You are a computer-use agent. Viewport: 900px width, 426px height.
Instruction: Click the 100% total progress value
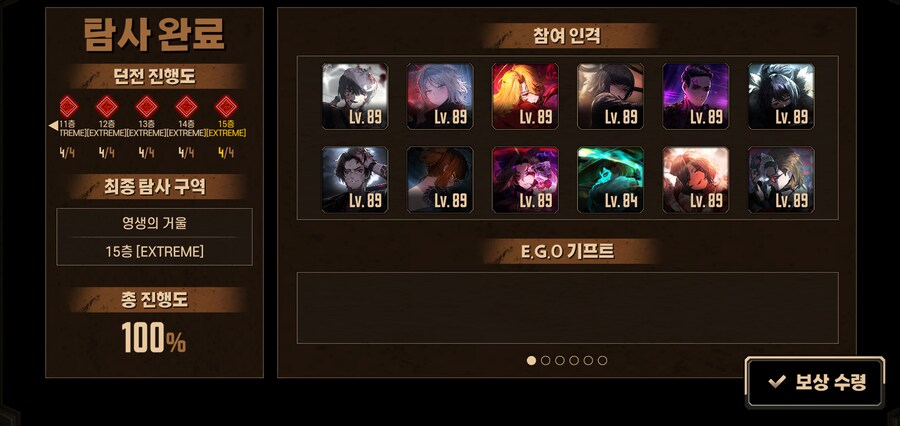click(x=153, y=338)
